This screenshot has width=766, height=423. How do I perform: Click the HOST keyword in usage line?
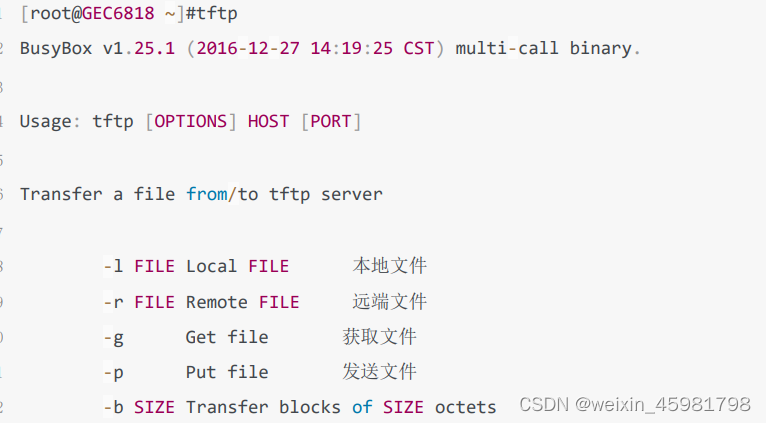pos(268,121)
